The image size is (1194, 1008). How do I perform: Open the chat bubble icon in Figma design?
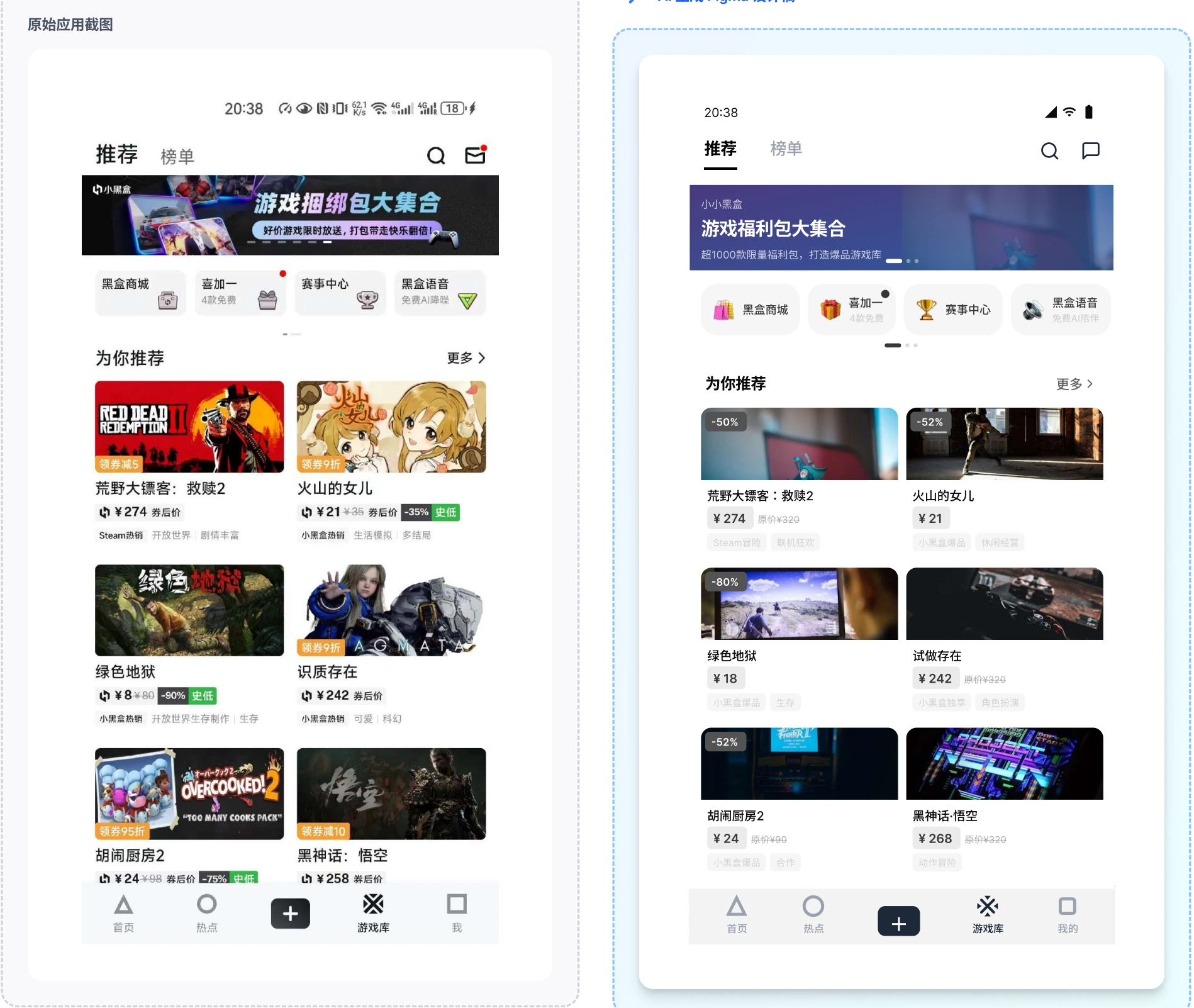(x=1090, y=150)
